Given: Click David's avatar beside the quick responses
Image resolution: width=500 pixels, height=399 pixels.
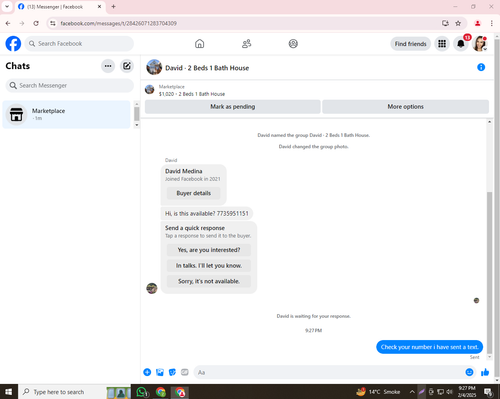Looking at the screenshot, I should coord(152,288).
